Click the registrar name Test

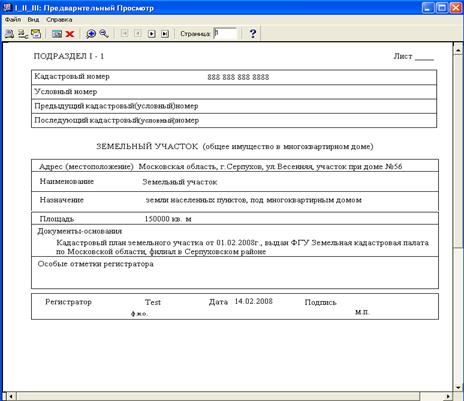coord(153,302)
